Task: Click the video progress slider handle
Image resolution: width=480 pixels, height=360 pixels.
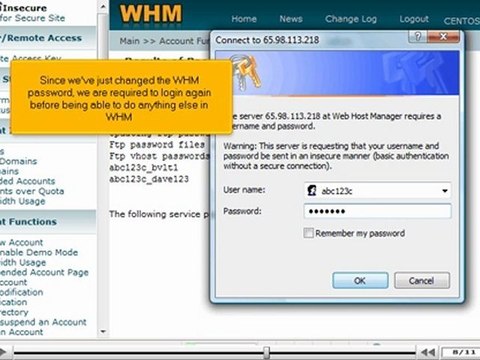Action: (x=266, y=352)
